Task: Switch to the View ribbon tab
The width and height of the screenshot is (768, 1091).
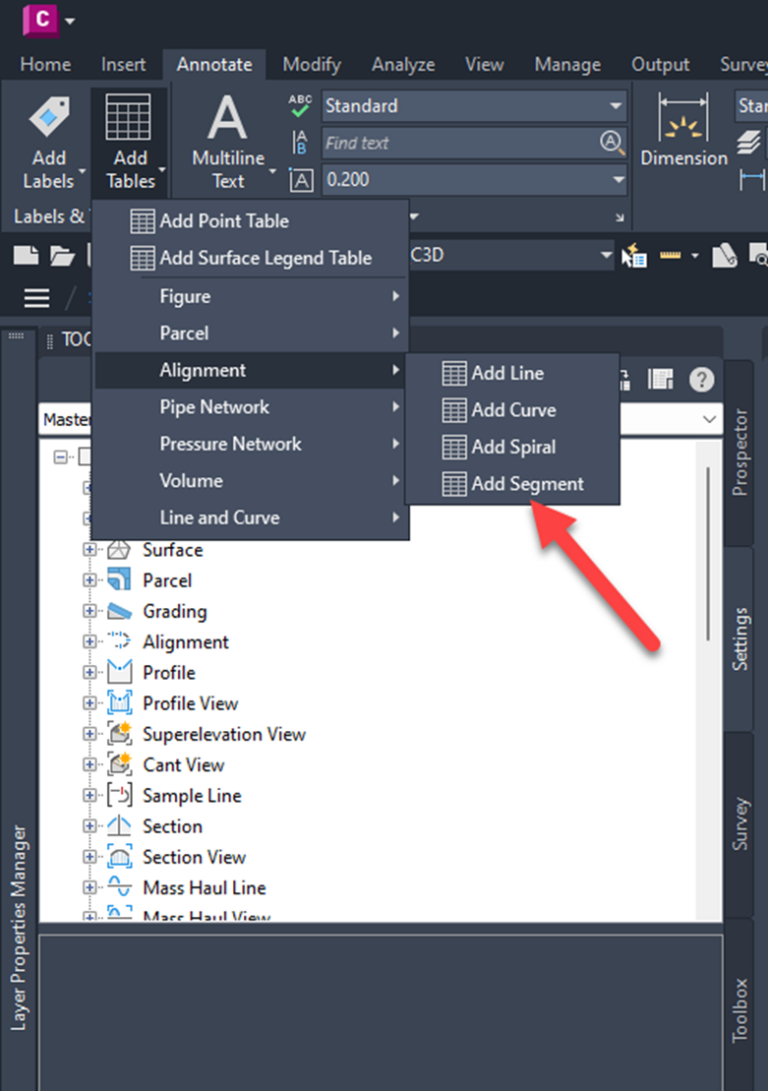Action: pyautogui.click(x=484, y=65)
